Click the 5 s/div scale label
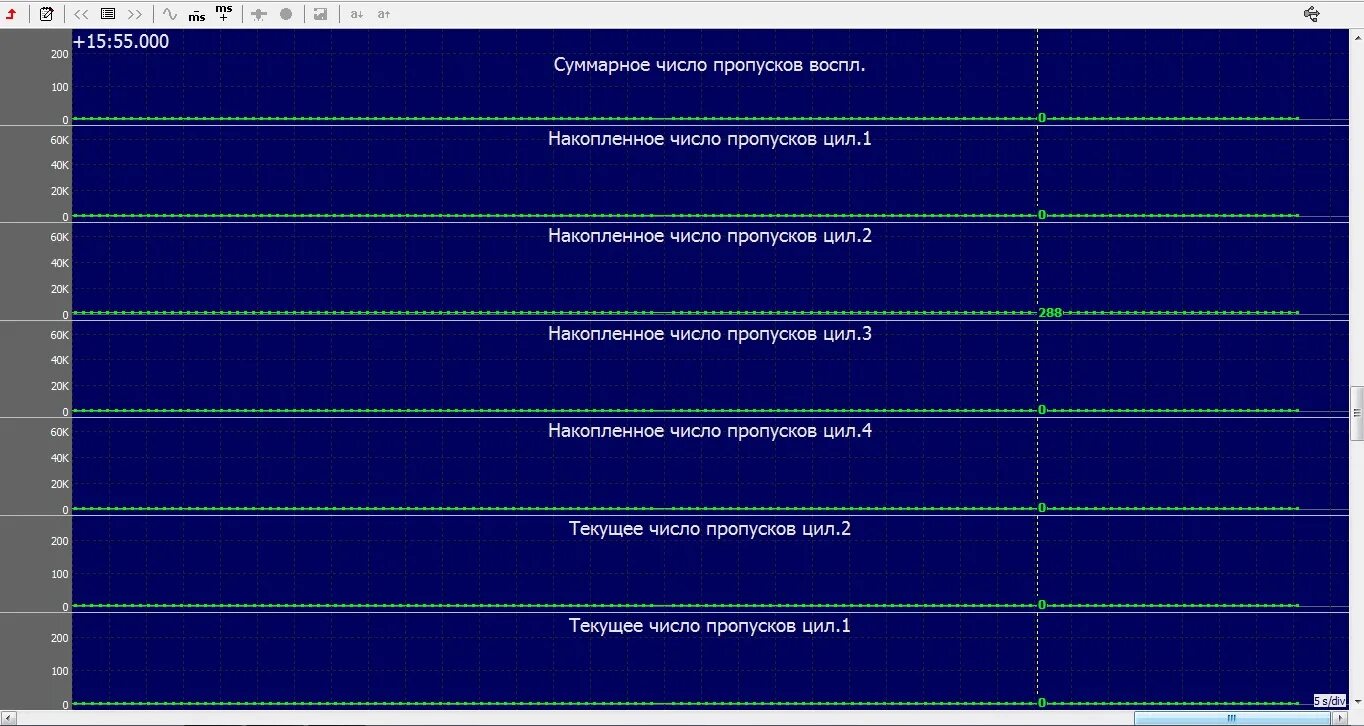1364x726 pixels. tap(1330, 701)
